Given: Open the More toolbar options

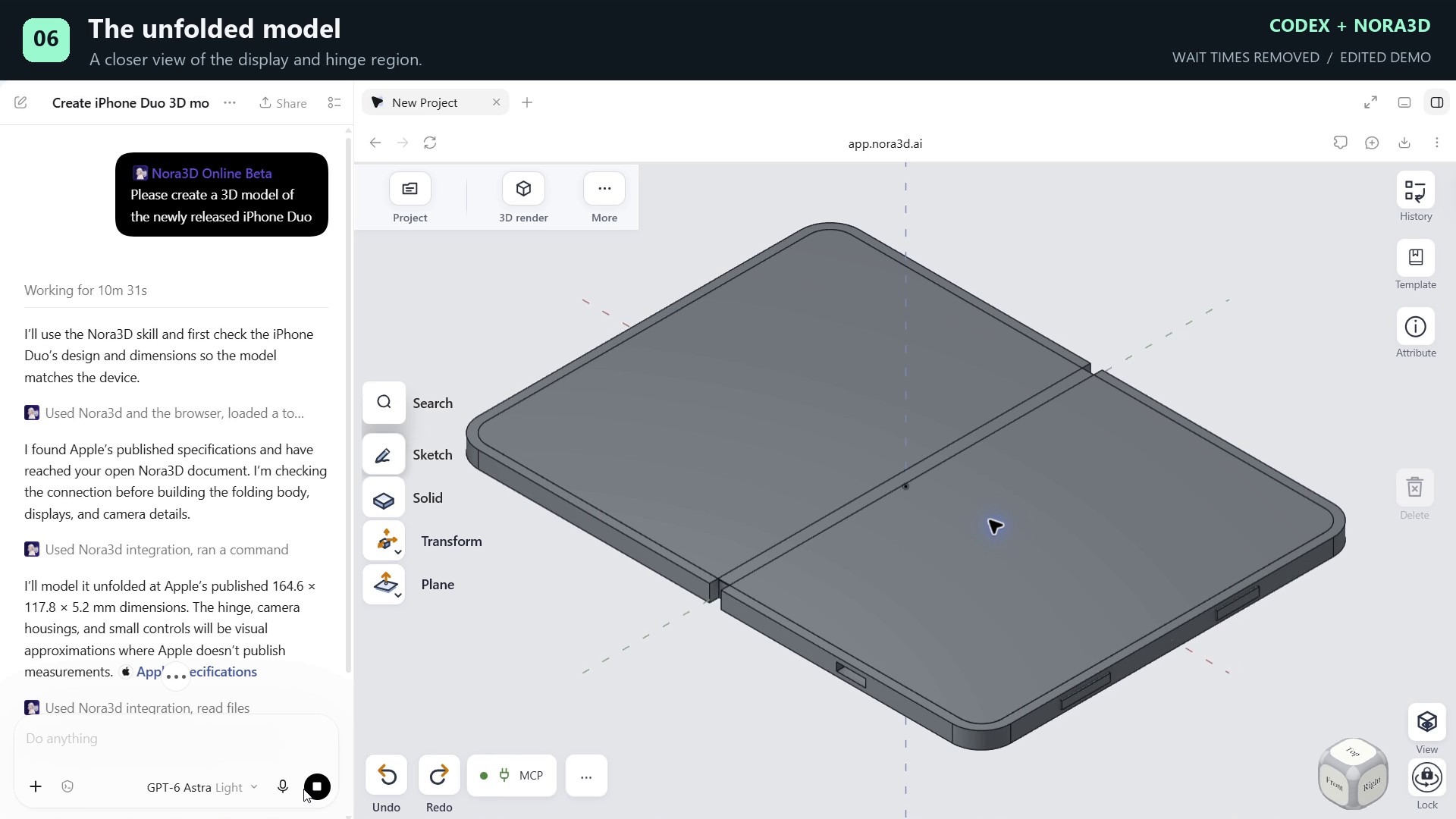Looking at the screenshot, I should [604, 189].
